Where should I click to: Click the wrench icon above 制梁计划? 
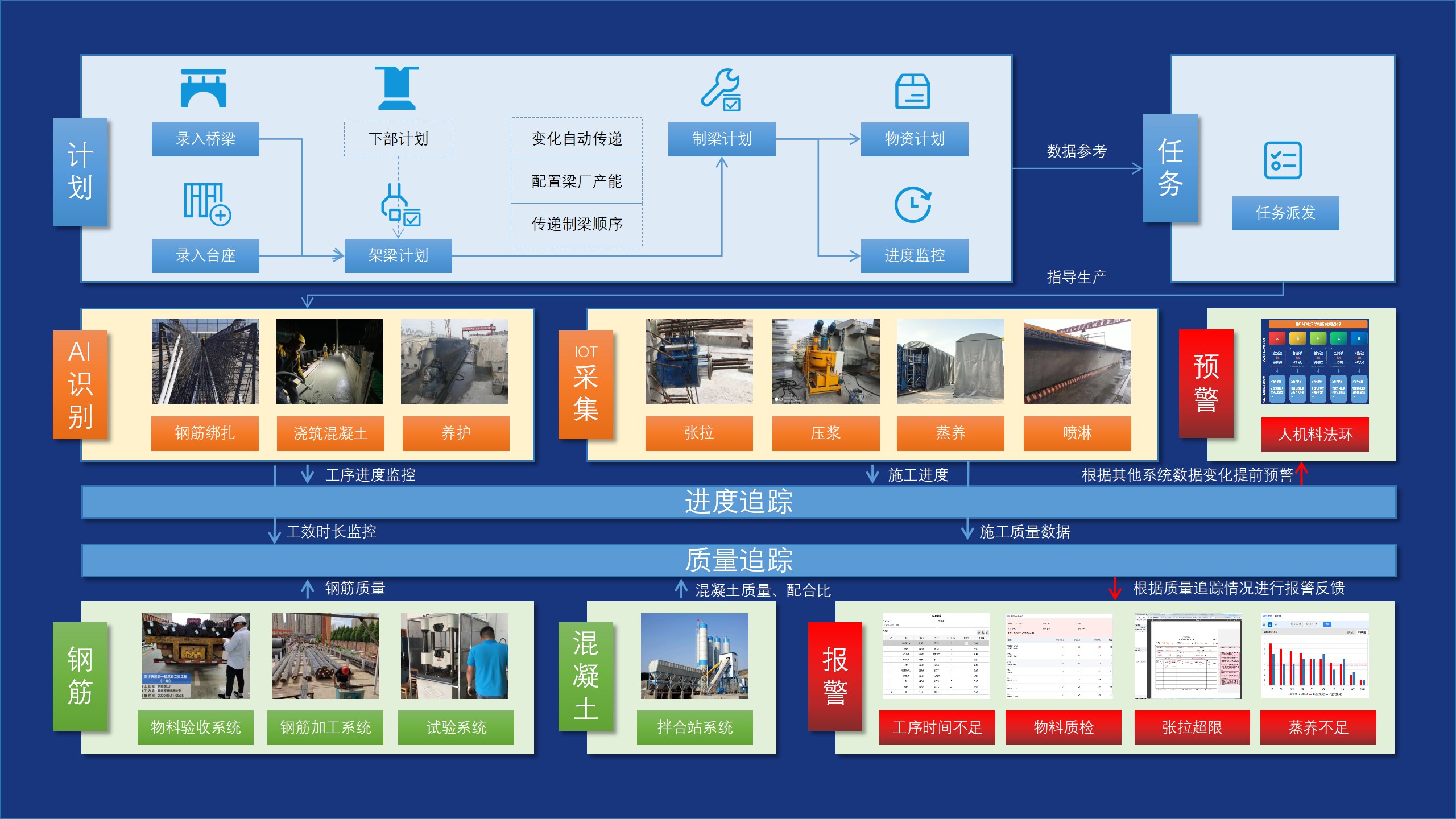721,89
